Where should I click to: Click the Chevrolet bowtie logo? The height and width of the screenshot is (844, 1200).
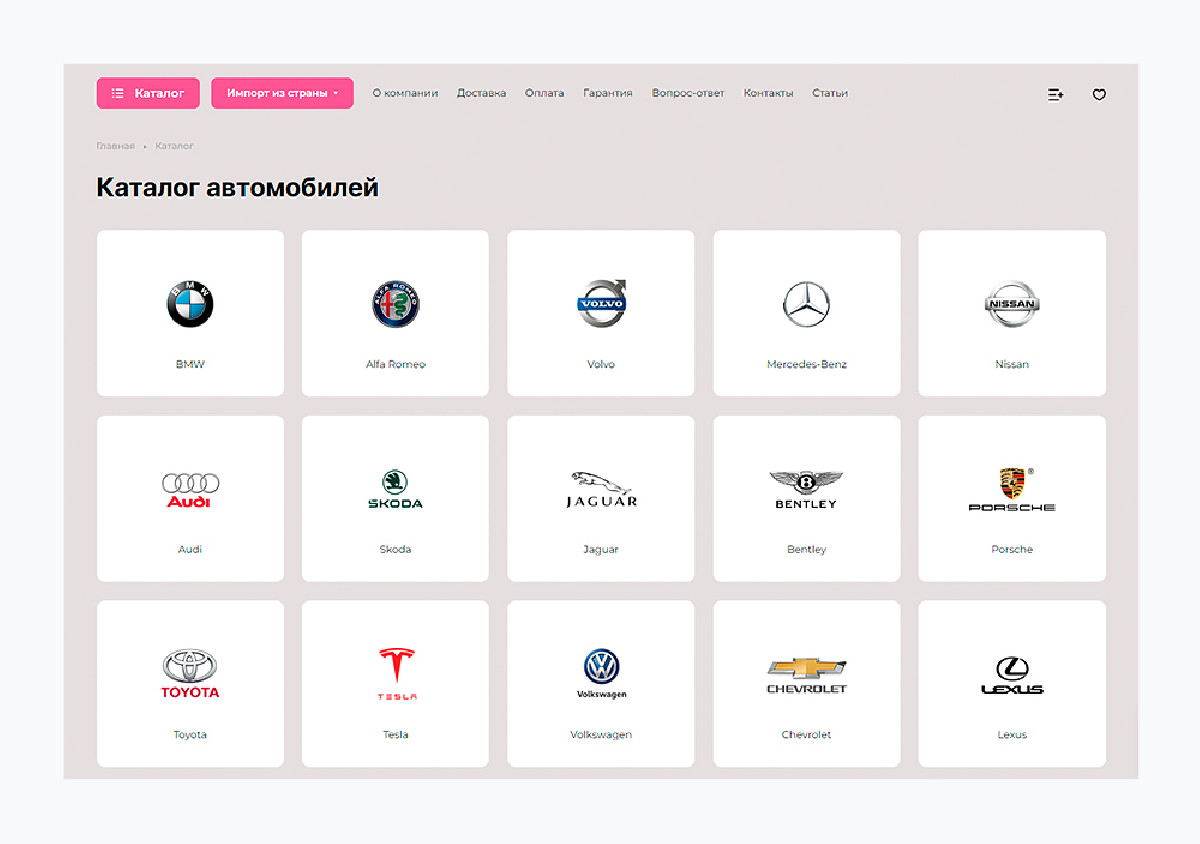[806, 674]
